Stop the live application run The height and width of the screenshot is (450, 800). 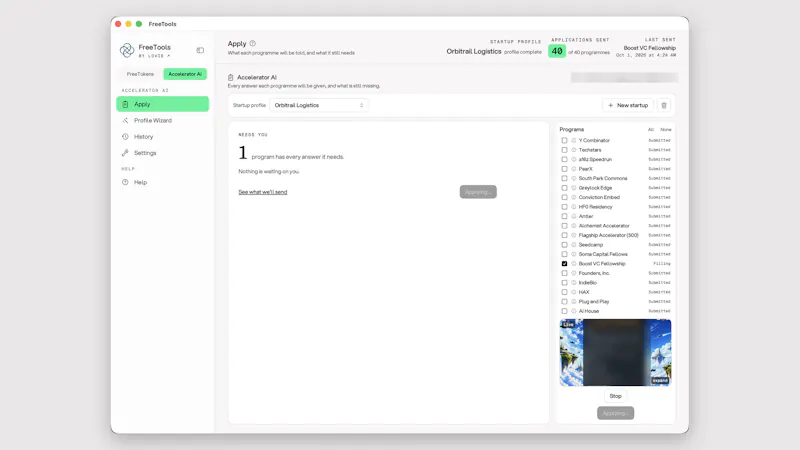coord(615,396)
